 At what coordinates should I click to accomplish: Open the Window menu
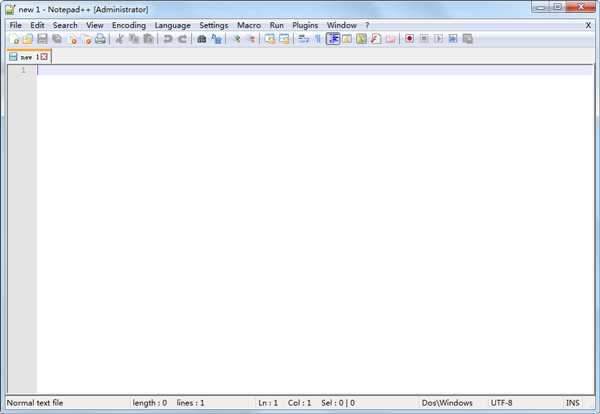(341, 25)
